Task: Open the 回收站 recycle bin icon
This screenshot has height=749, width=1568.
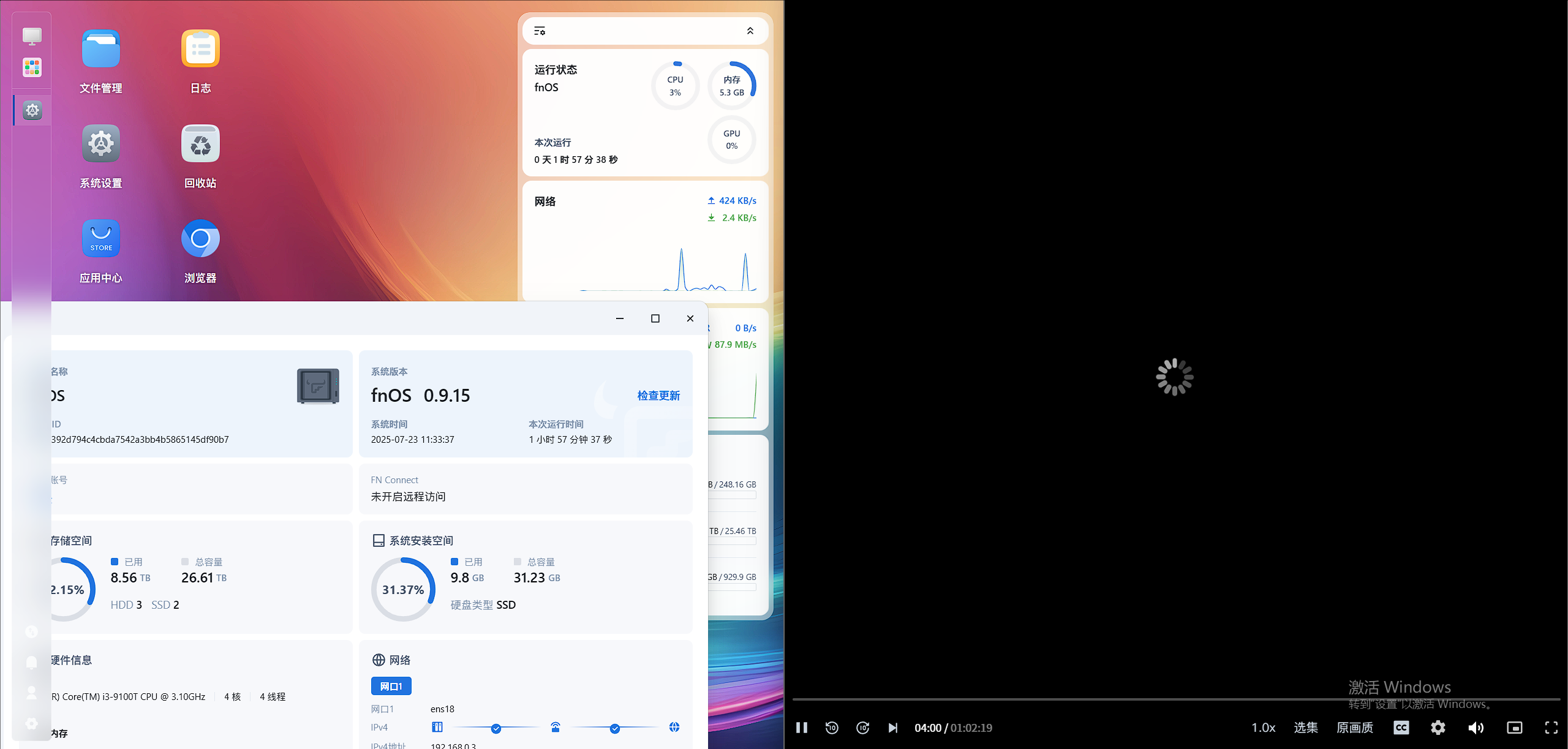Action: [200, 144]
